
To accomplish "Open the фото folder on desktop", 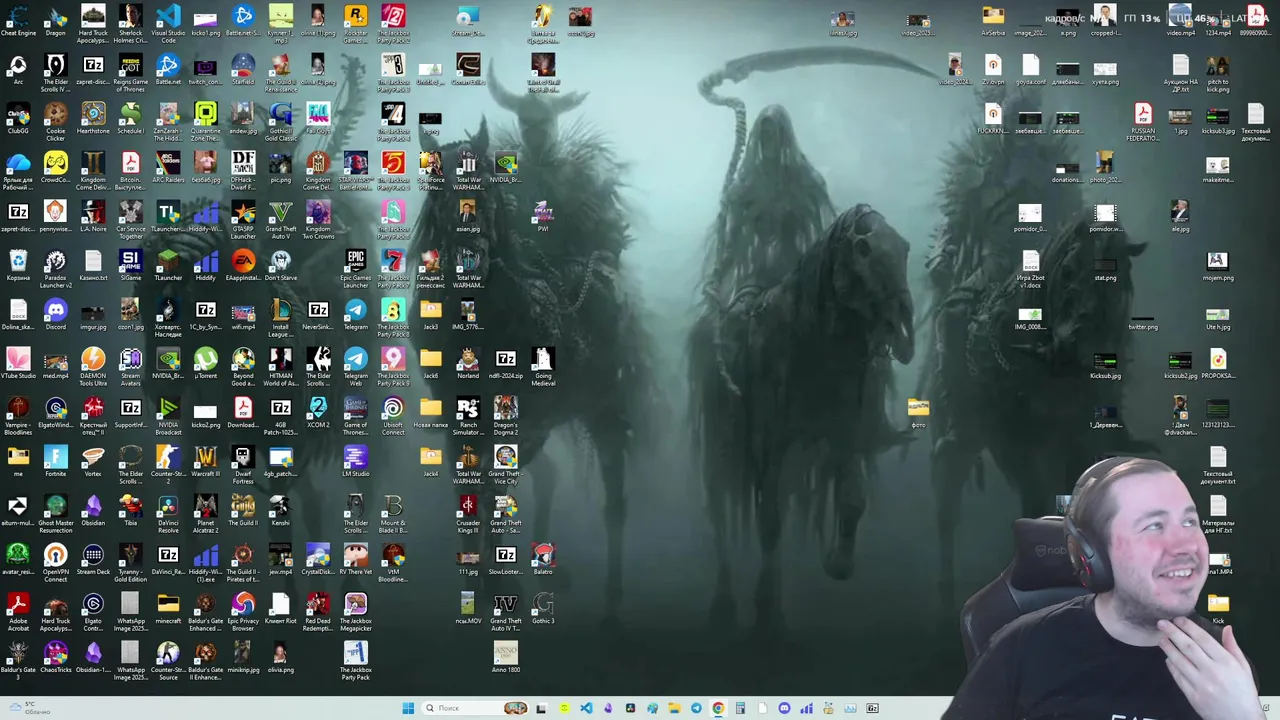I will coord(918,413).
